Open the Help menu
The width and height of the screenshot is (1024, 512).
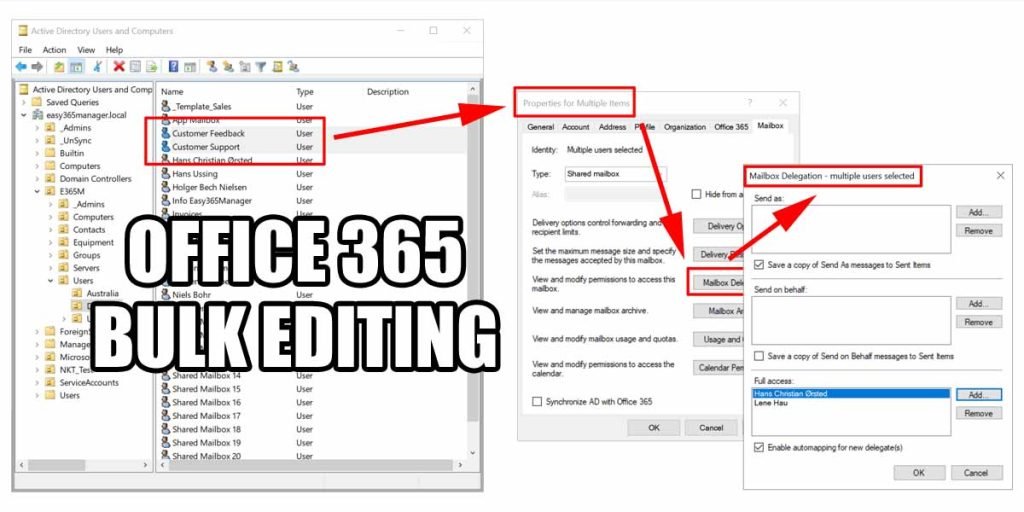[x=114, y=50]
